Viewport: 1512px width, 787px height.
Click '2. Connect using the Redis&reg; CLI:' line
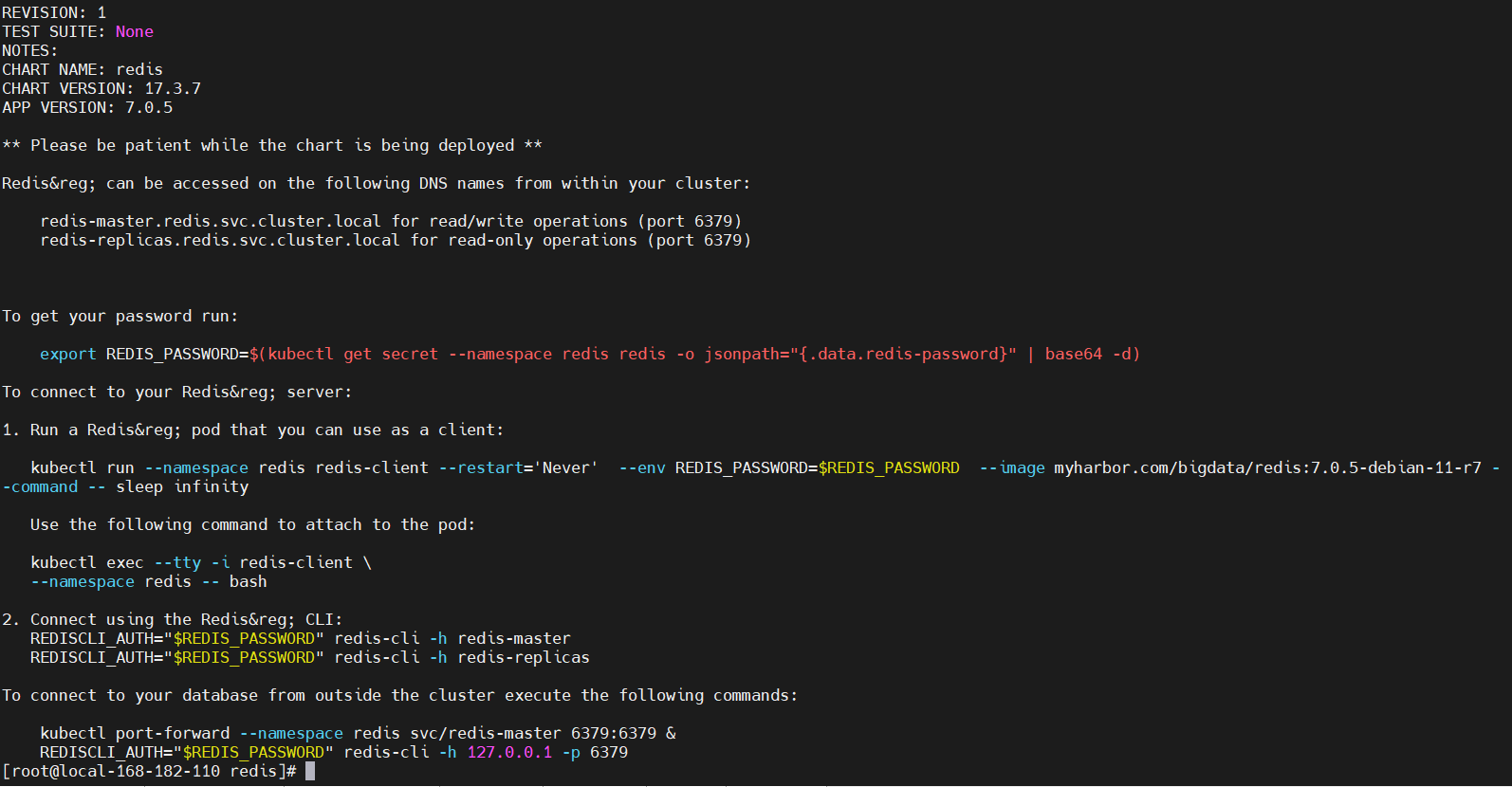(x=173, y=619)
